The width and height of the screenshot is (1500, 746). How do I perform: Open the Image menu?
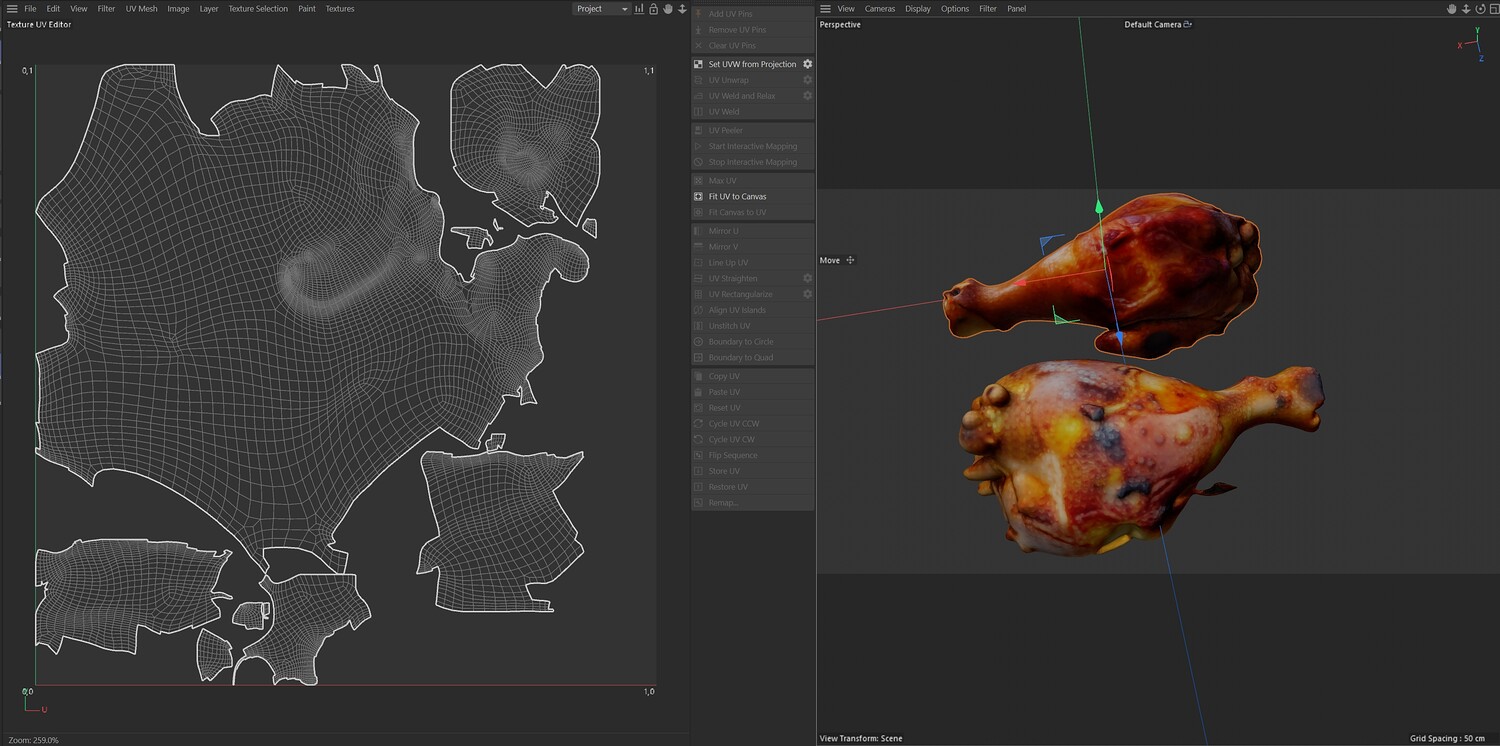point(178,9)
